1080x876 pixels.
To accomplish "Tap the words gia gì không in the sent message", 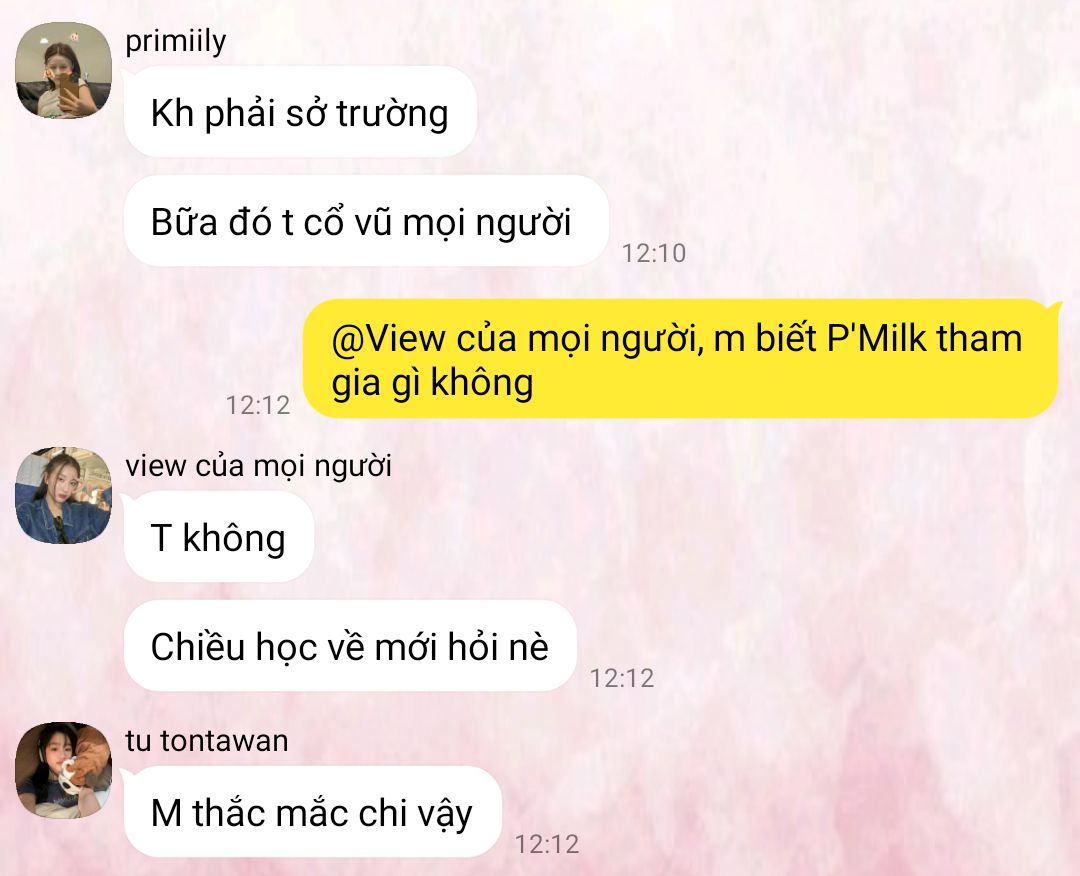I will point(433,383).
